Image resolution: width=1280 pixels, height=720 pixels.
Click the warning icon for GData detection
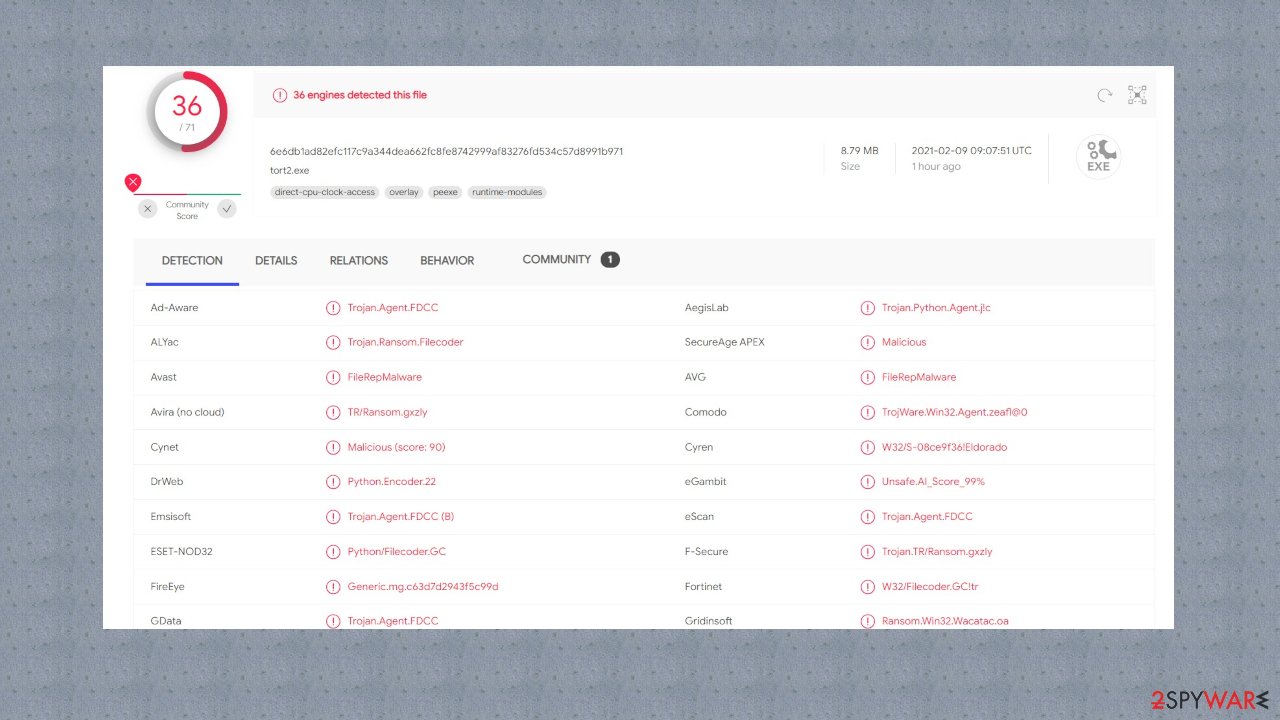(333, 621)
